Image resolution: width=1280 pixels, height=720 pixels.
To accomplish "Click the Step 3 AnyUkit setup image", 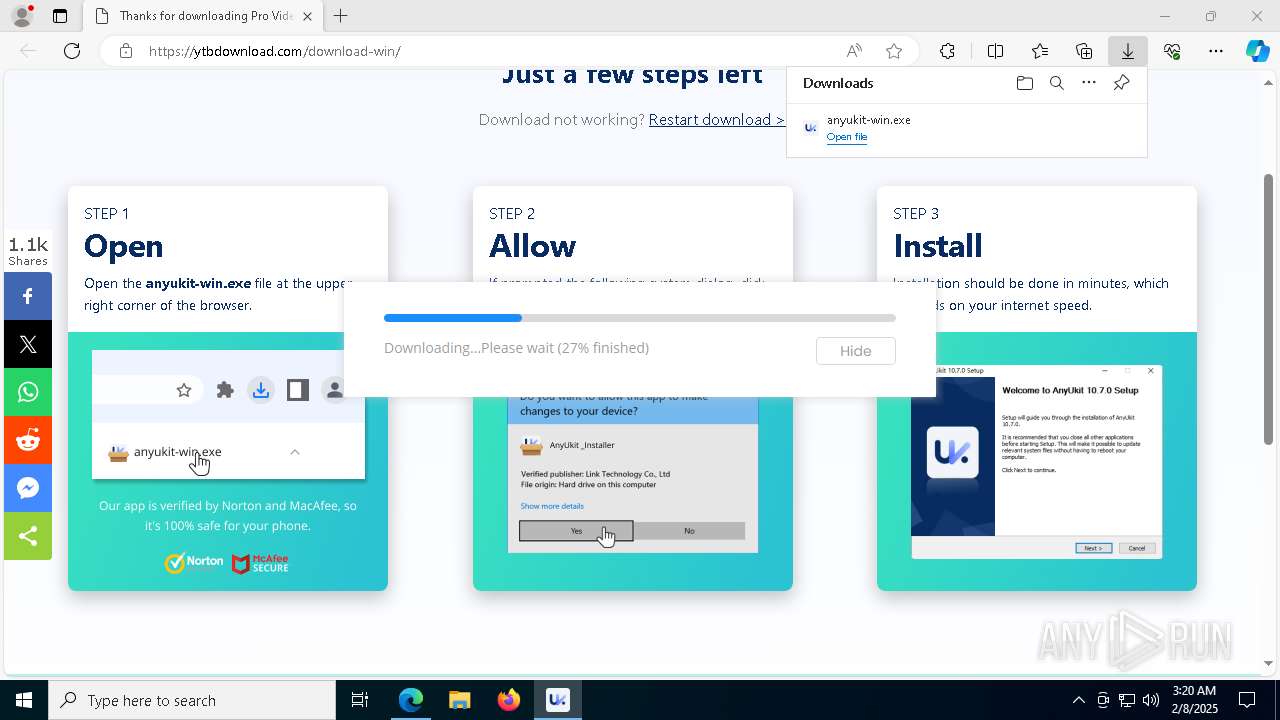I will 1036,461.
